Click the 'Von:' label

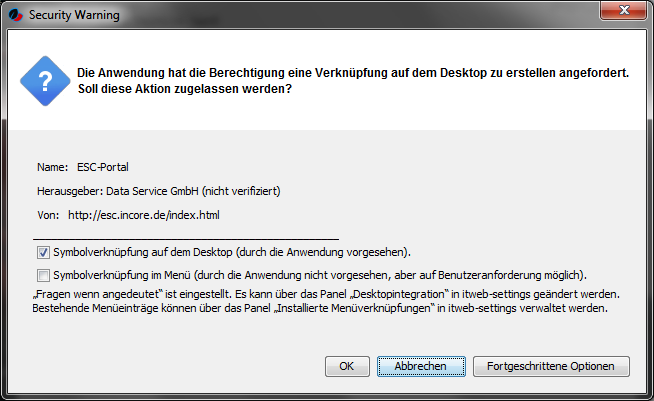coord(48,215)
